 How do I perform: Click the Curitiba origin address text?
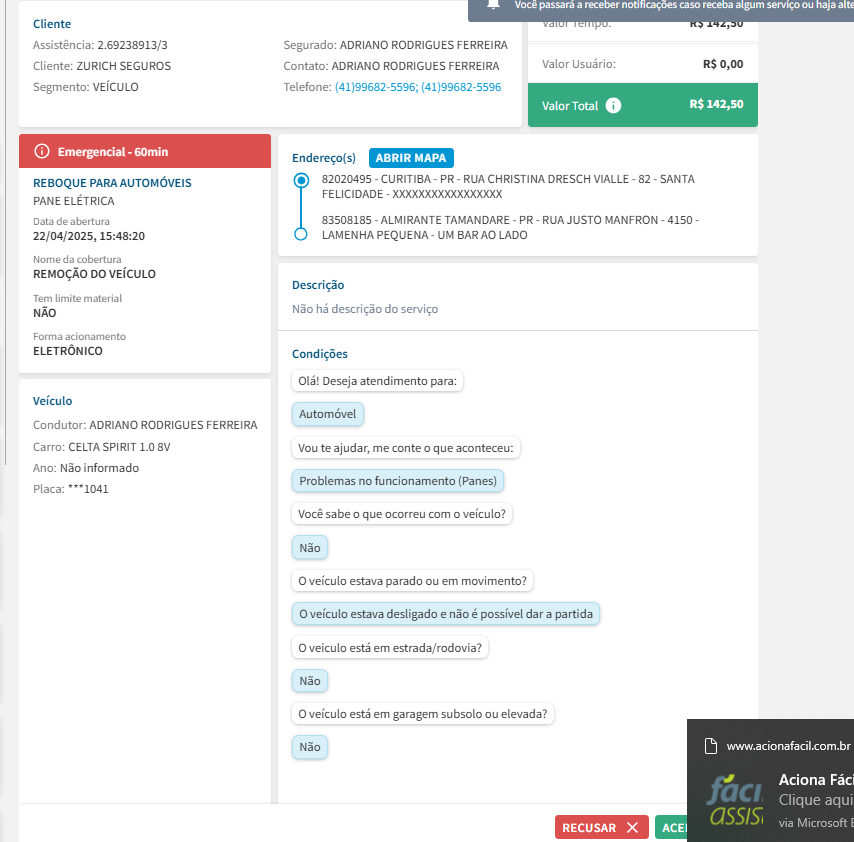click(508, 186)
